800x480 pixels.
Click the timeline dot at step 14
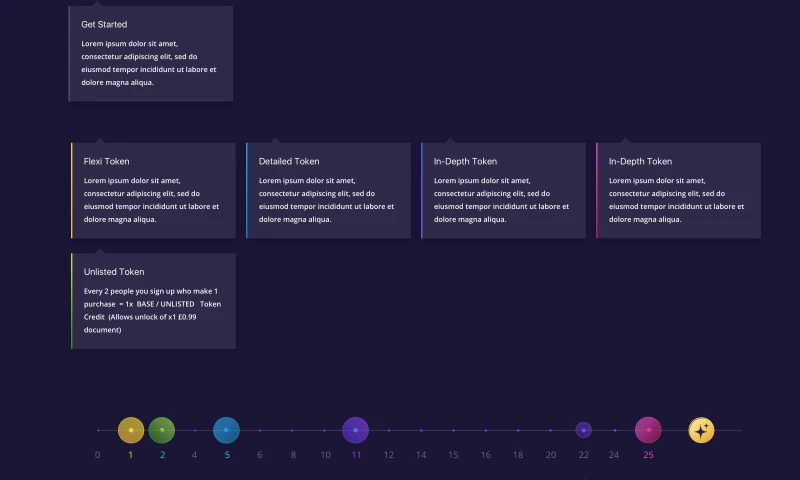pos(421,430)
